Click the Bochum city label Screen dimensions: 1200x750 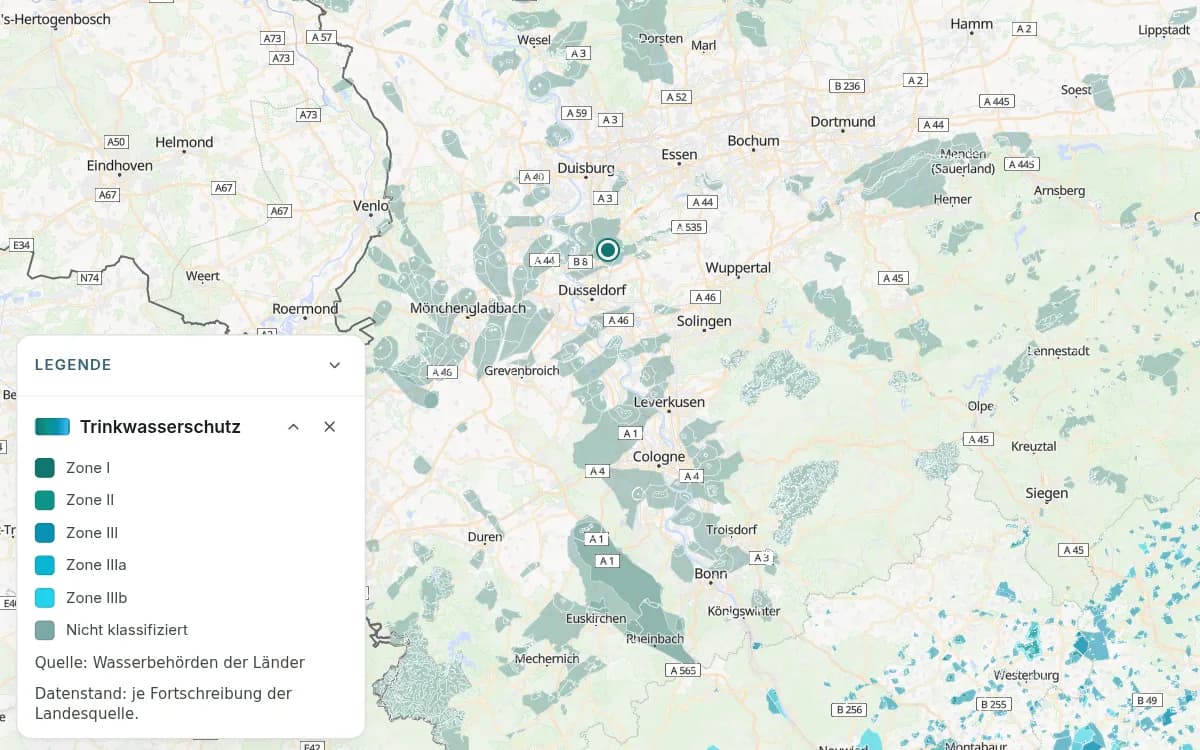[x=753, y=141]
